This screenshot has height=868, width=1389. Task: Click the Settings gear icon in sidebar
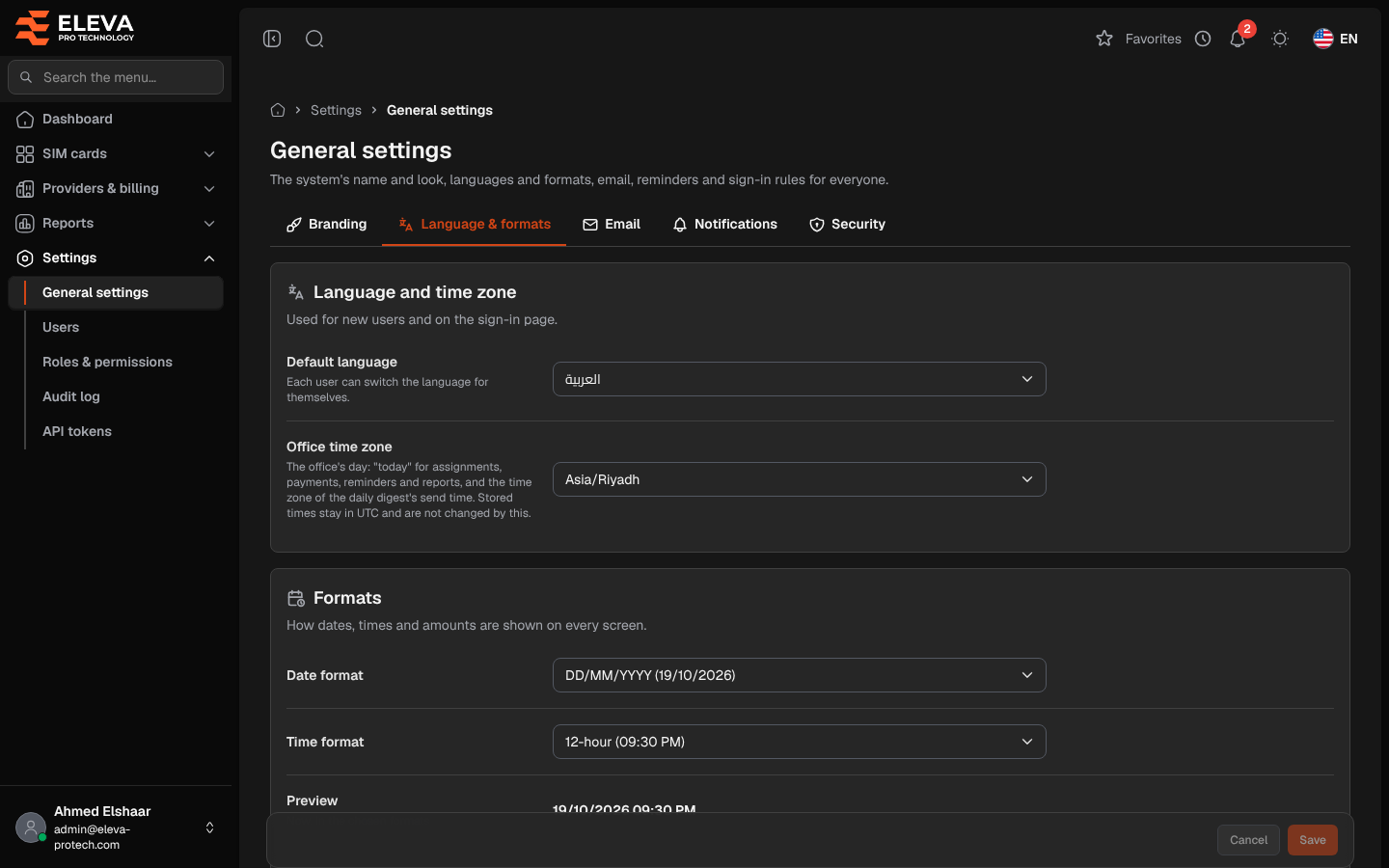click(x=25, y=258)
